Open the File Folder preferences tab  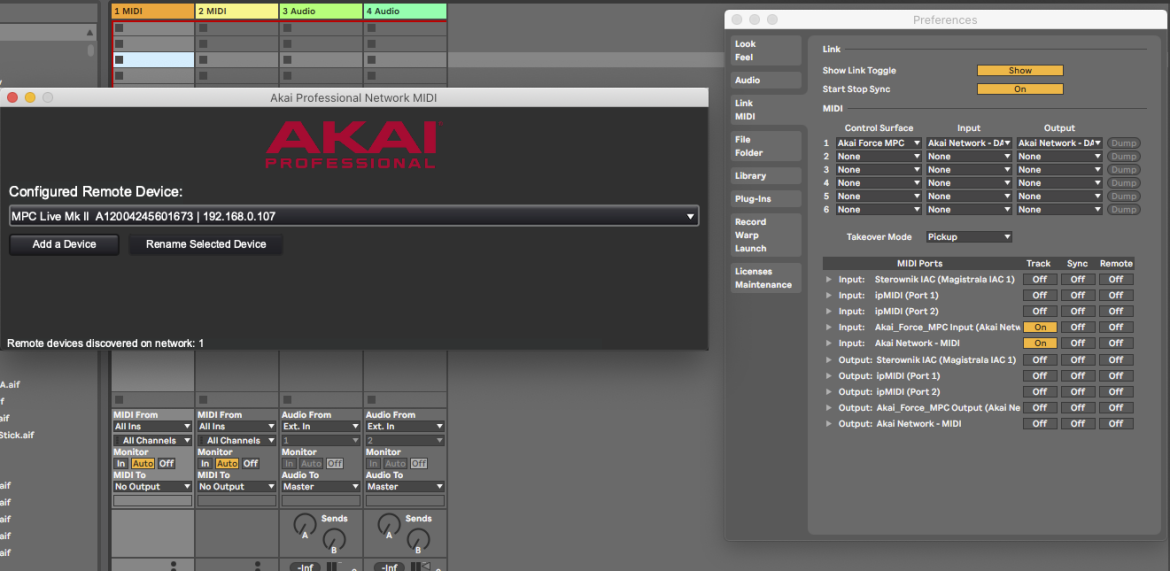click(x=766, y=146)
